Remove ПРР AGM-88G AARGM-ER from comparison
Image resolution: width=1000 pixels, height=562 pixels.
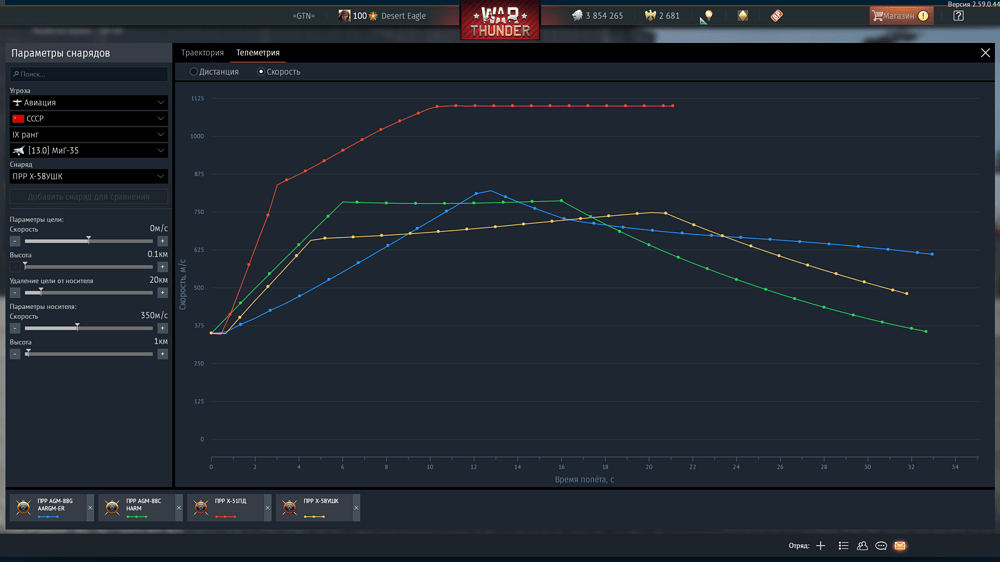[90, 508]
